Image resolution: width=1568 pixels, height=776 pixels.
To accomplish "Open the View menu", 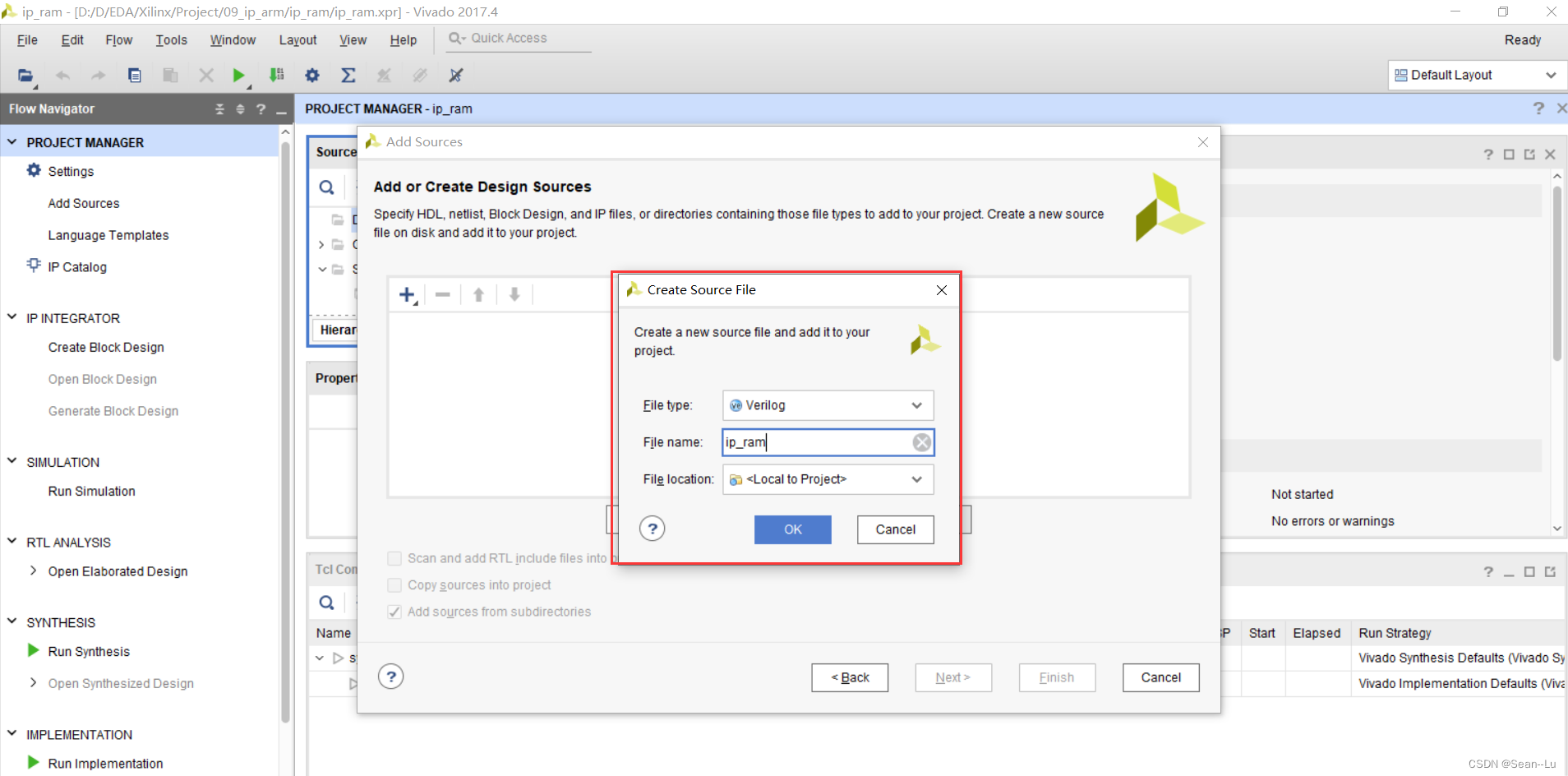I will click(x=353, y=40).
